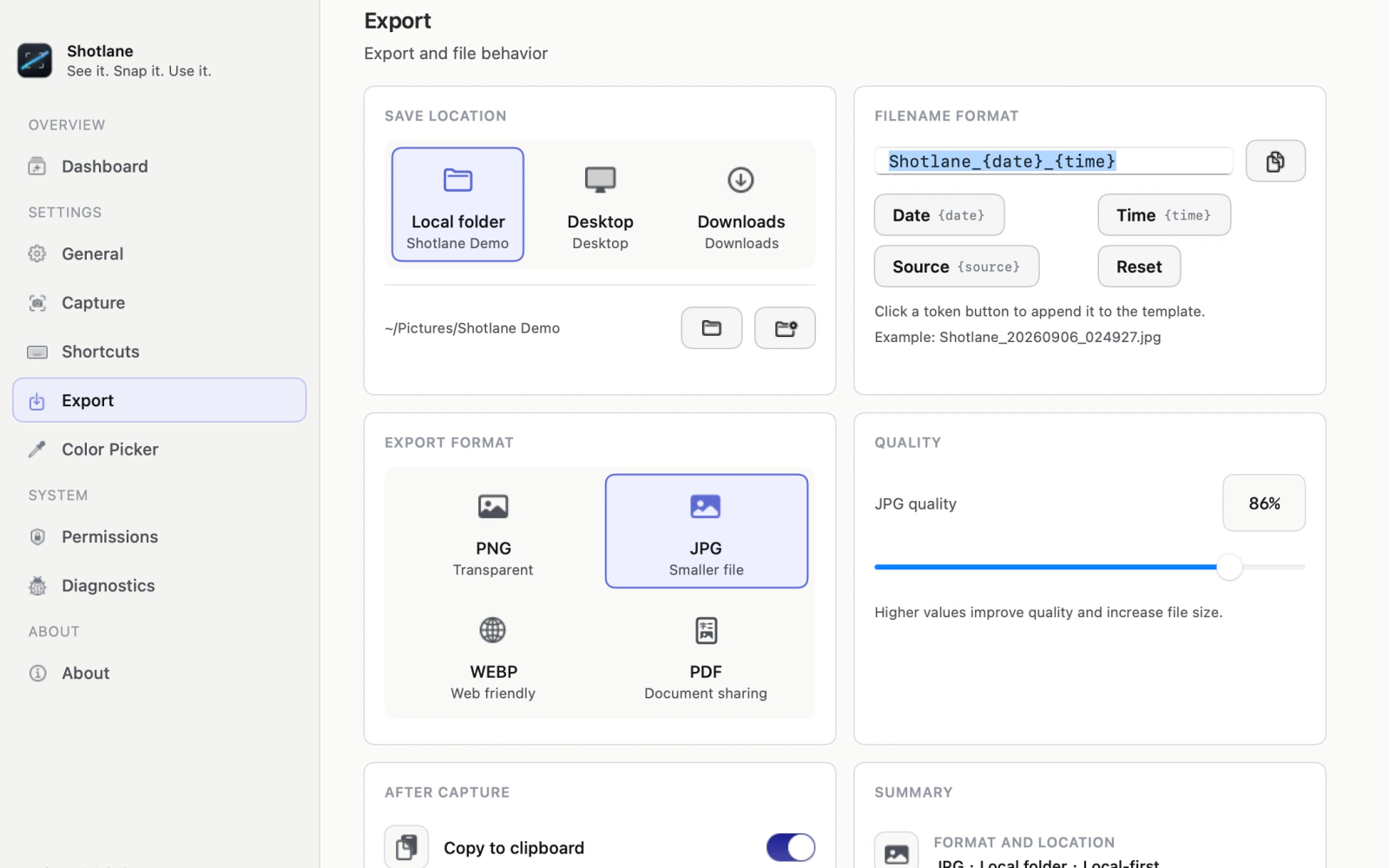The width and height of the screenshot is (1389, 868).
Task: Choose JPG Smaller file format
Action: click(707, 531)
